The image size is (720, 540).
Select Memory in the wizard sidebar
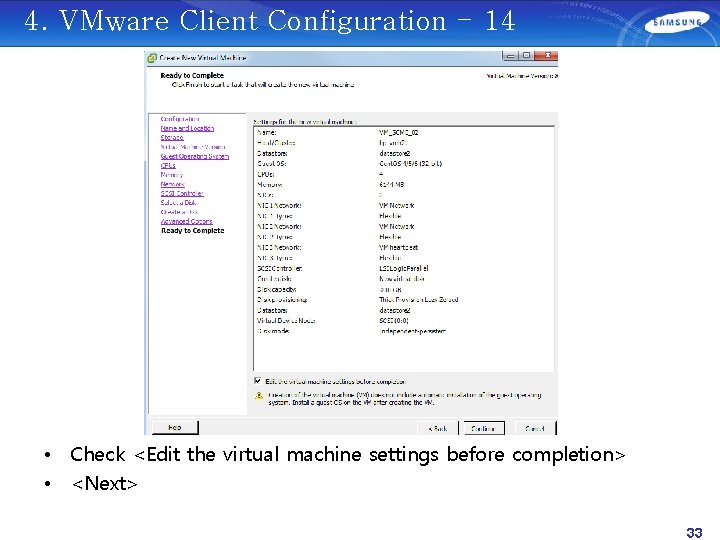coord(172,174)
